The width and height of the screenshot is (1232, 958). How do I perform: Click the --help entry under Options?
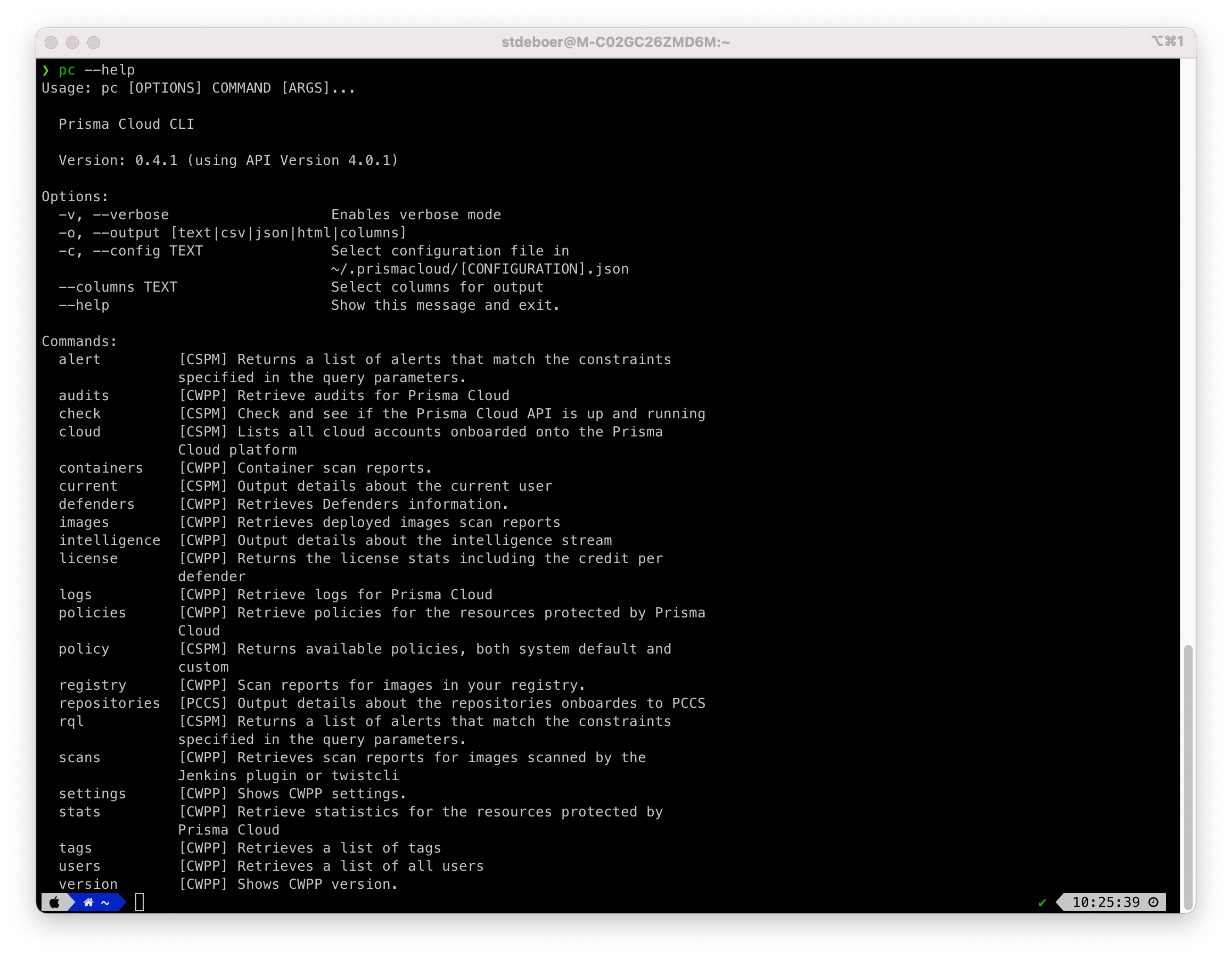click(84, 304)
